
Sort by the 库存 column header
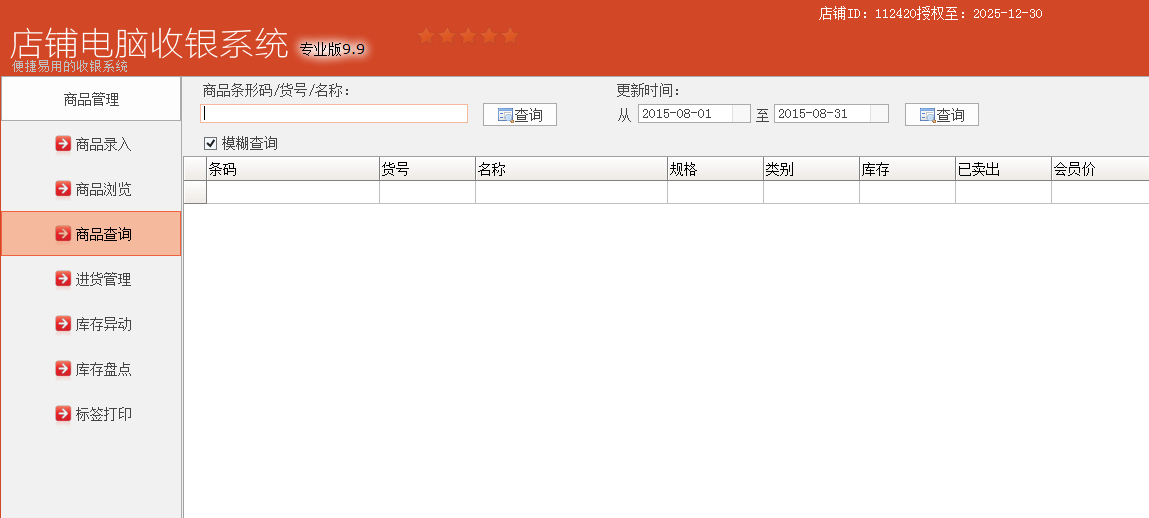click(907, 169)
